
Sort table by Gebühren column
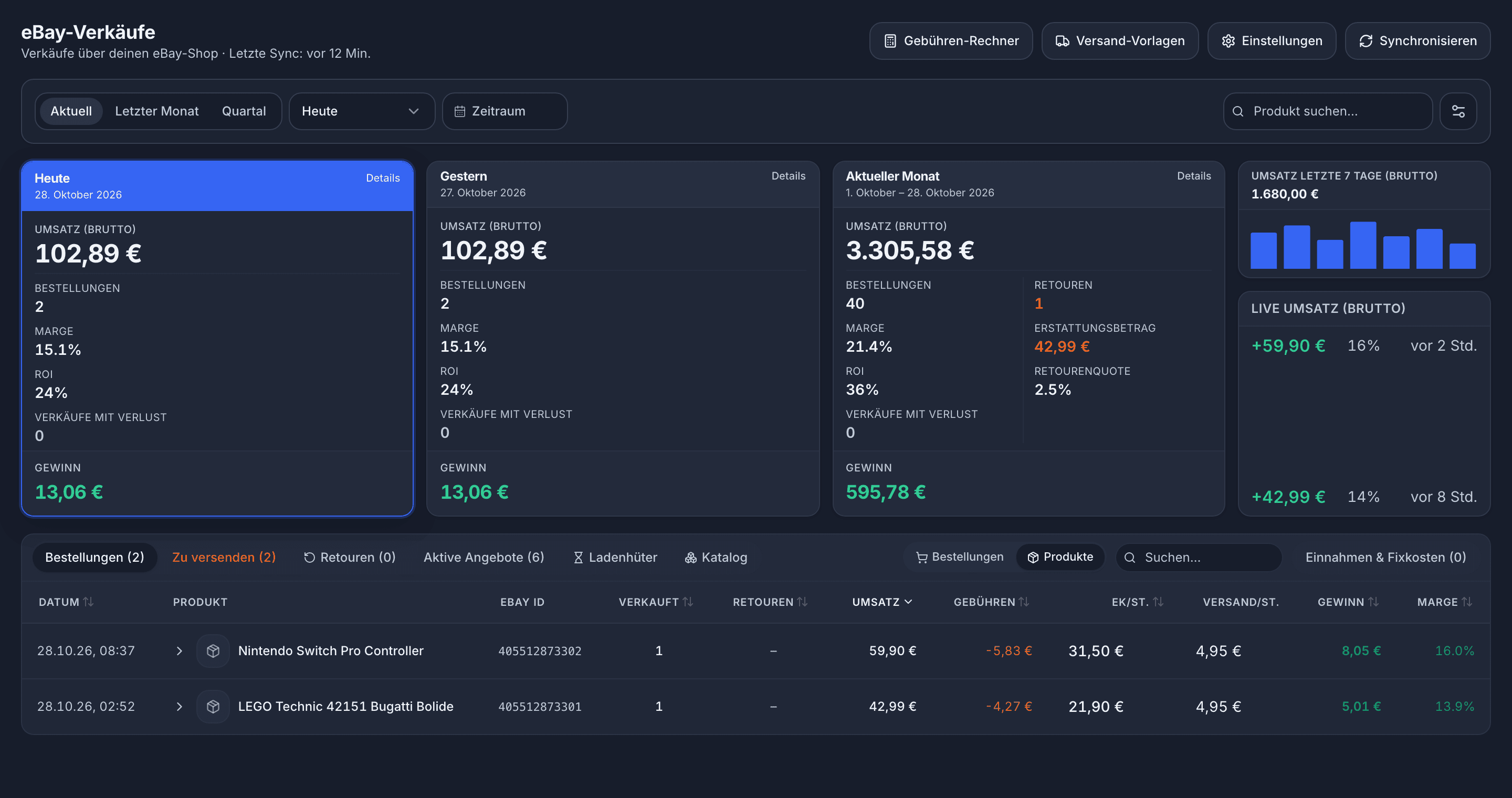(991, 602)
